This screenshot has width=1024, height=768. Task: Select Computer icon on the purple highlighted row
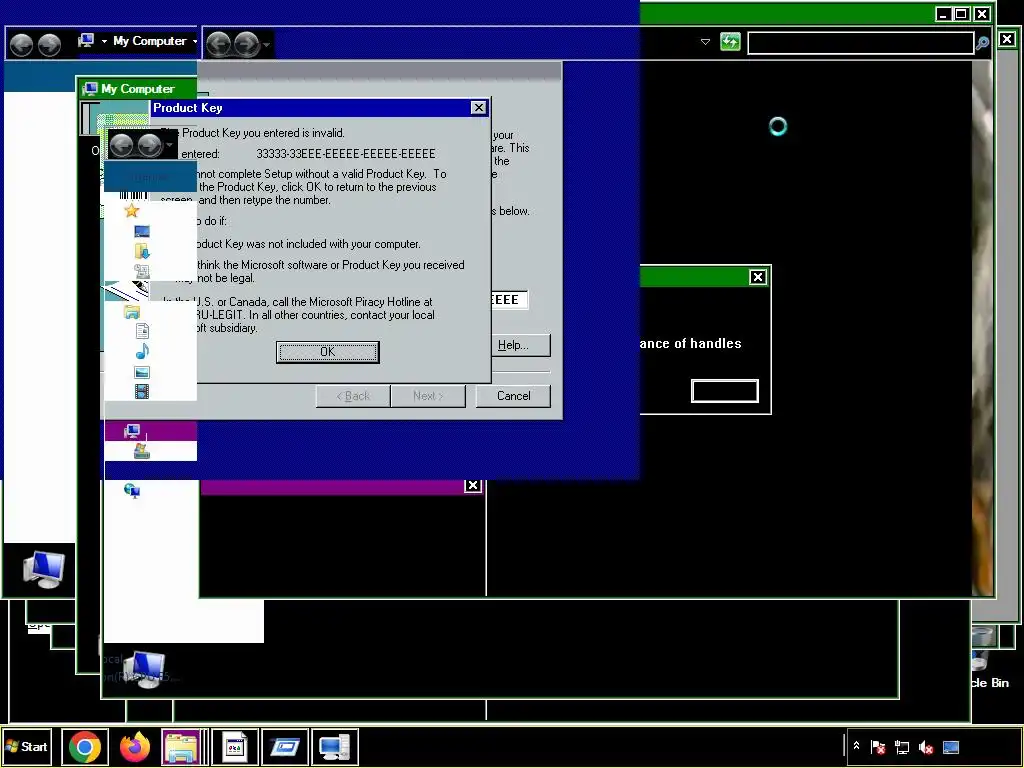coord(132,430)
